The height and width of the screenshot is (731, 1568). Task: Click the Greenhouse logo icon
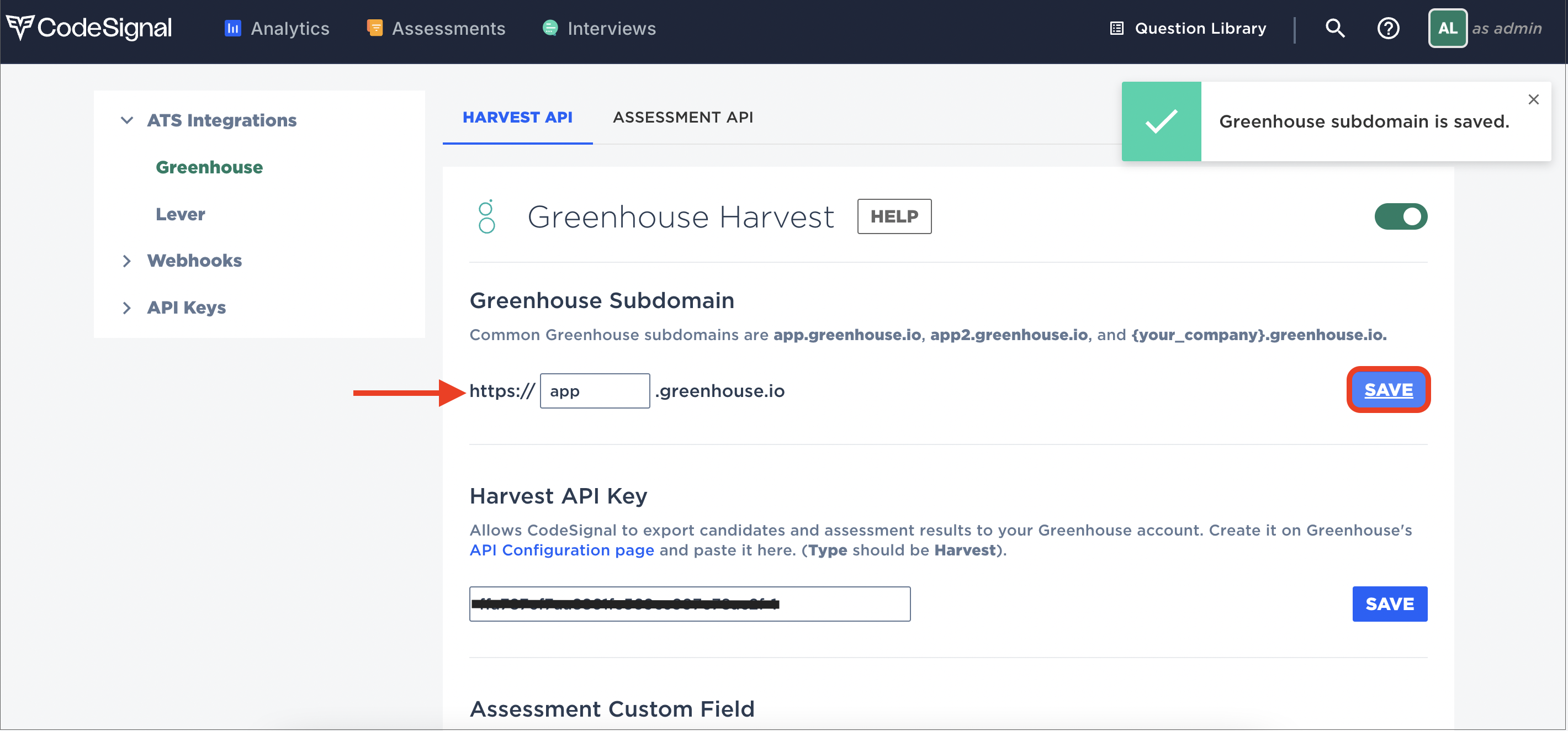tap(486, 216)
